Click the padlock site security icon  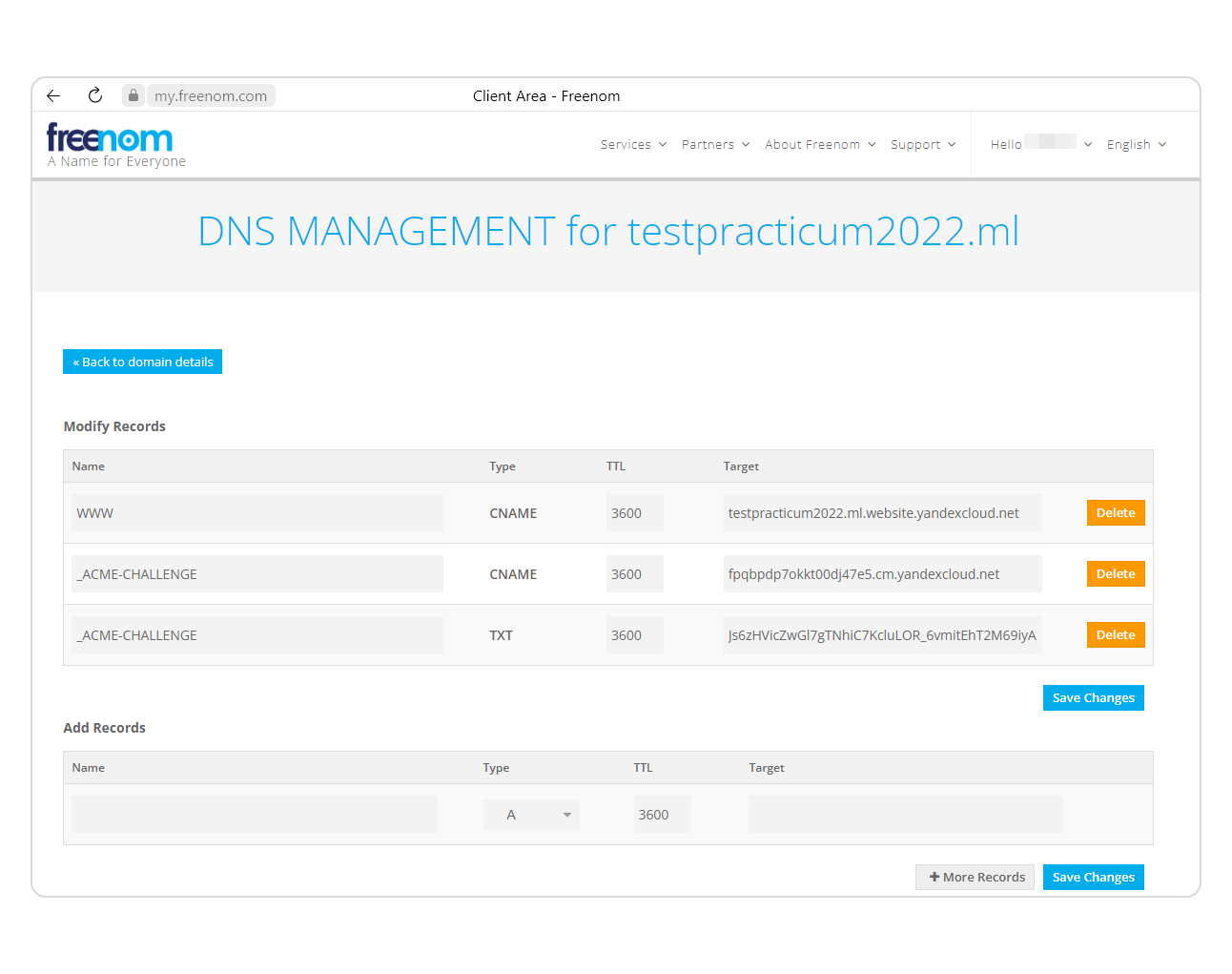(133, 95)
